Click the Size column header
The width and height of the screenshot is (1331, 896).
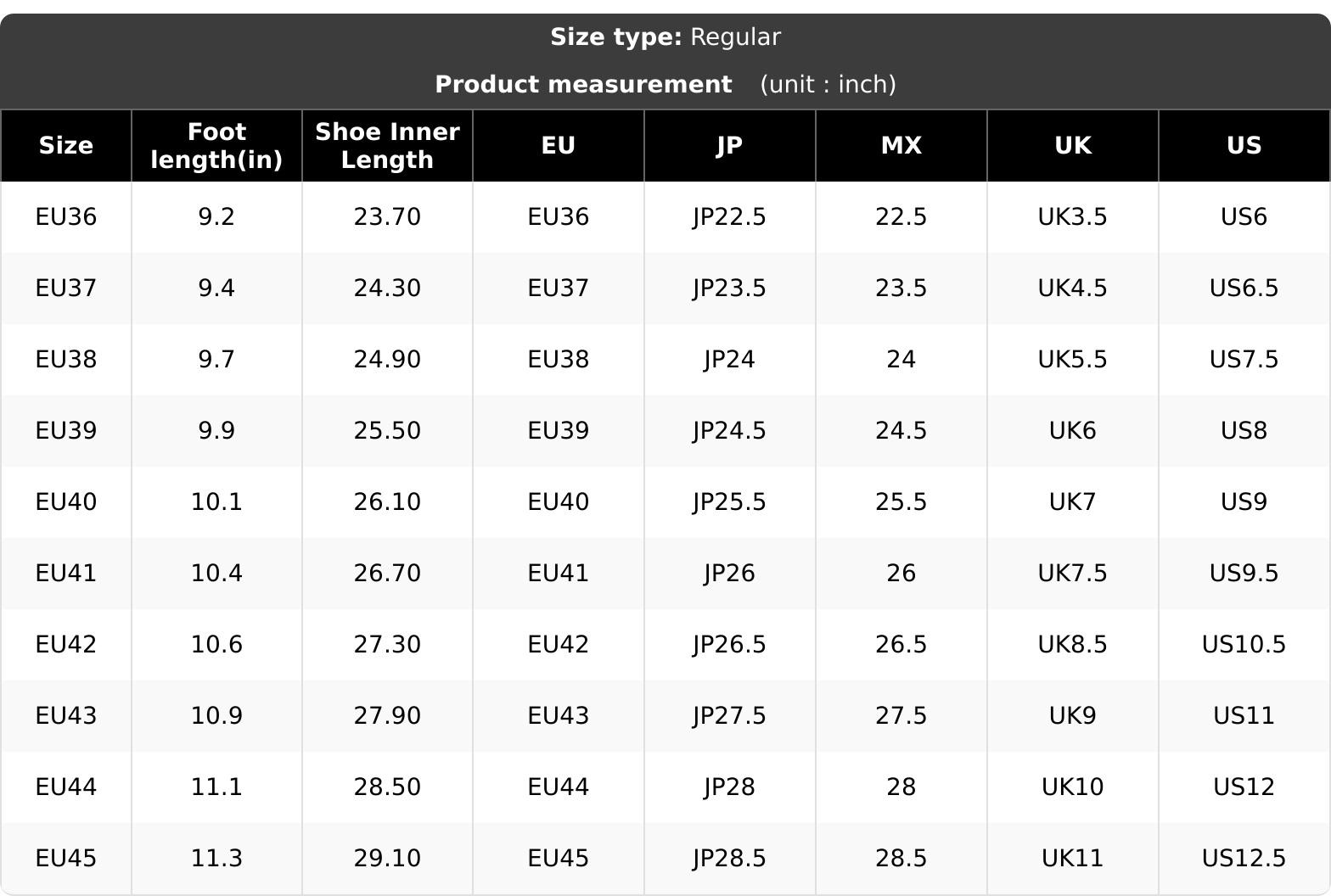pyautogui.click(x=66, y=146)
